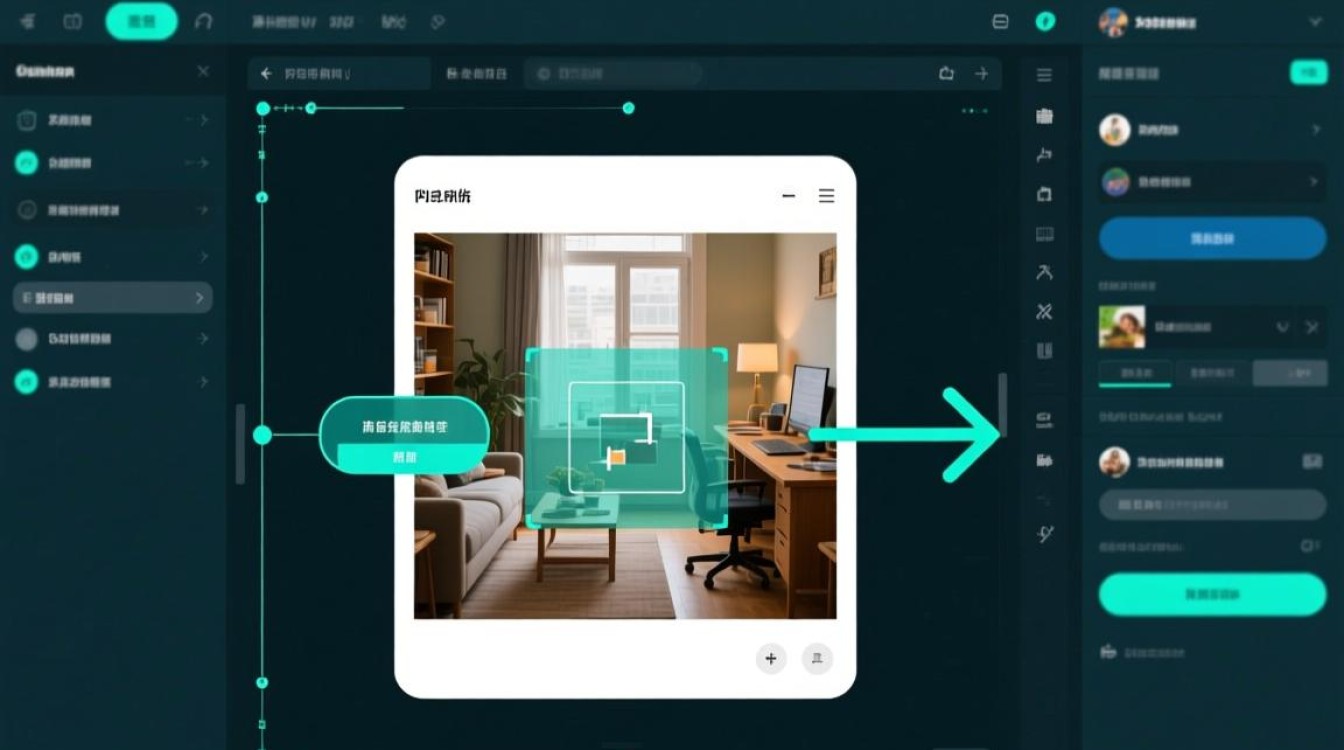Expand the highlighted left panel row's chevron
Screen dimensions: 1344x750
tap(199, 298)
